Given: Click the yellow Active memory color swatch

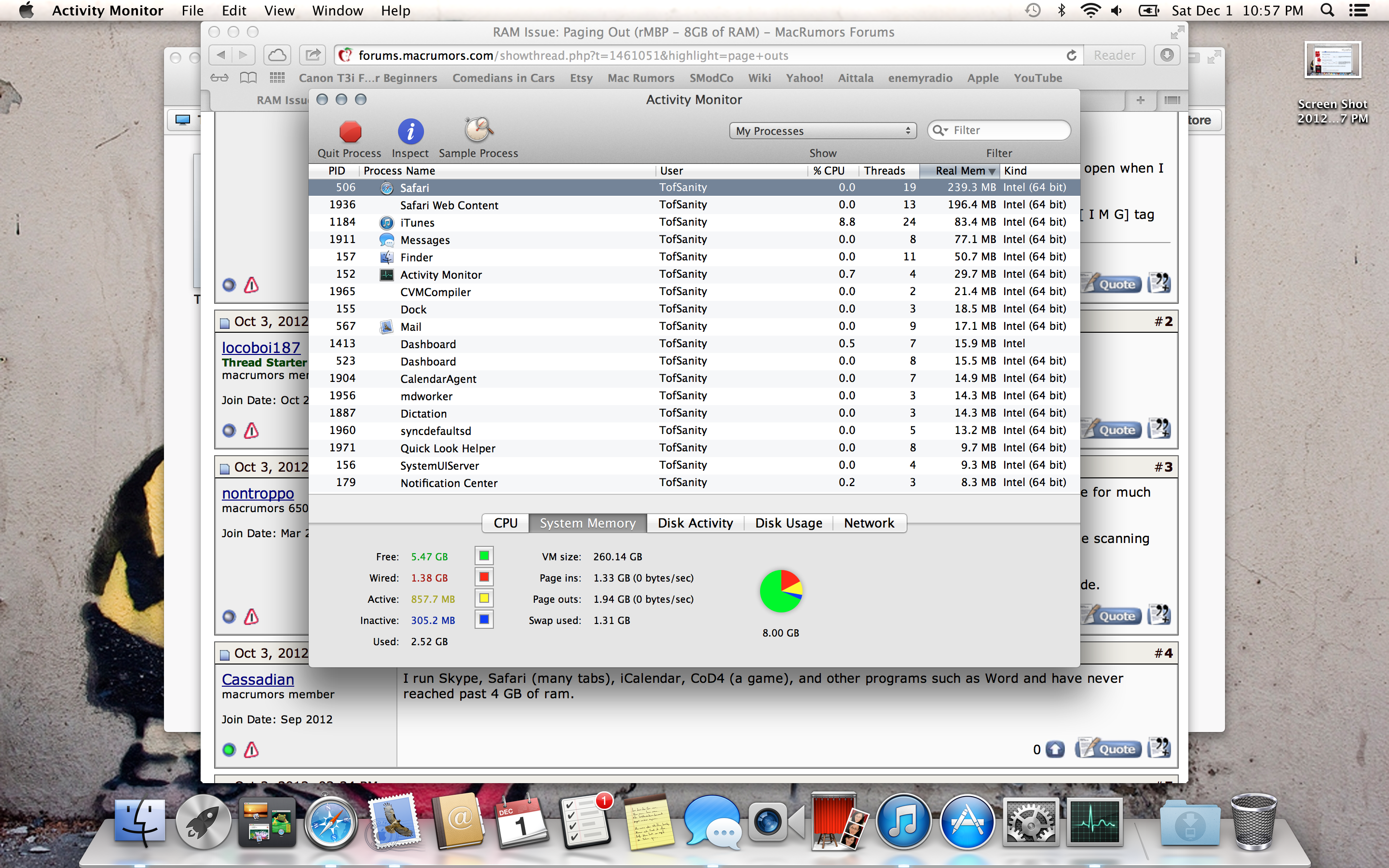Looking at the screenshot, I should pyautogui.click(x=484, y=598).
